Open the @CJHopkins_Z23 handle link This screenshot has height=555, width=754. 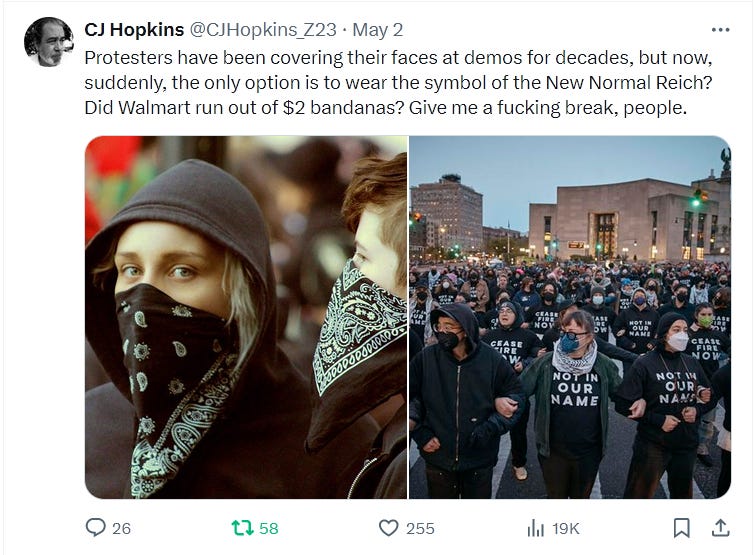(263, 30)
